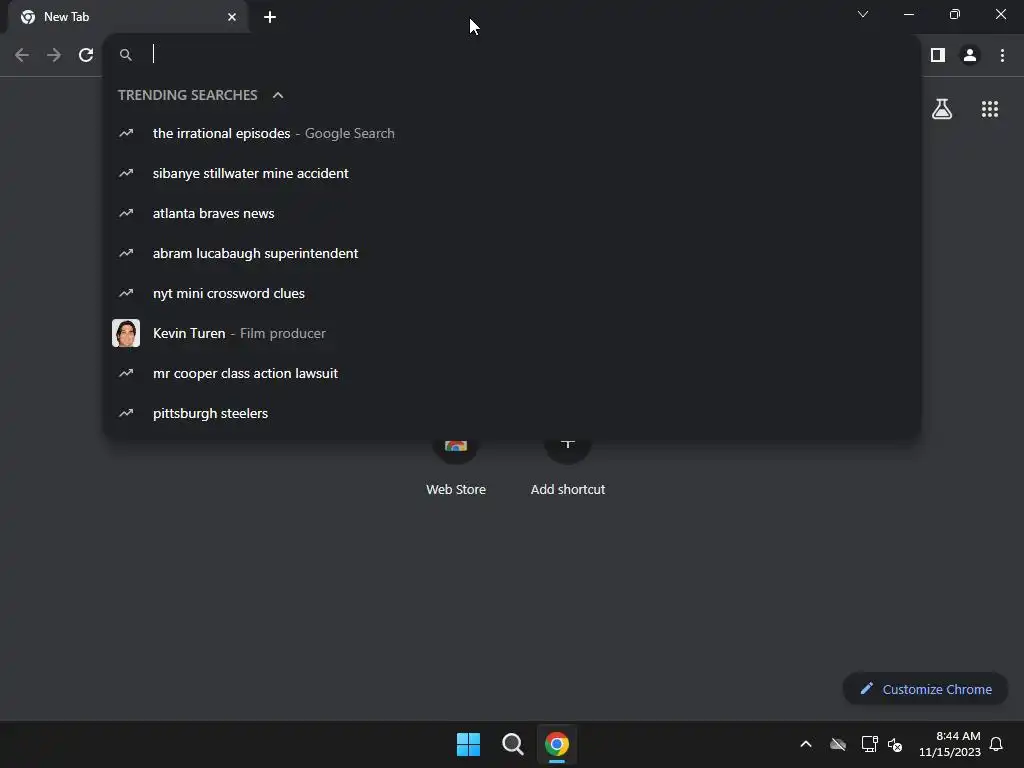Click the muted volume tray icon
The width and height of the screenshot is (1024, 768).
(895, 744)
